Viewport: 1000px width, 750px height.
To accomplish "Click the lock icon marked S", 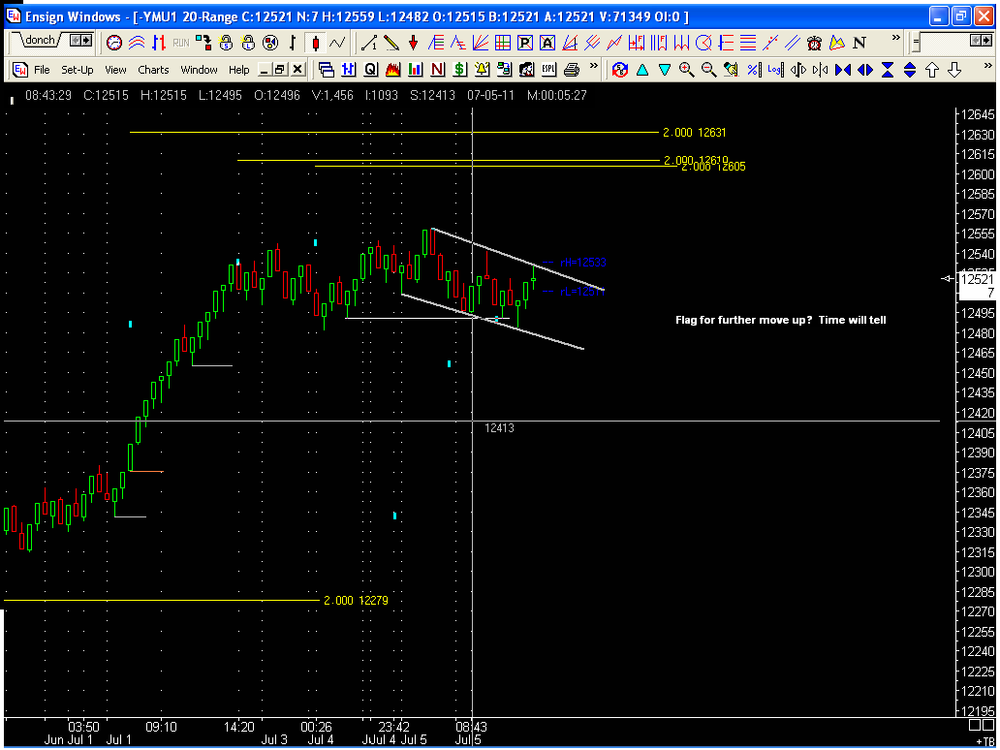I will (x=226, y=43).
